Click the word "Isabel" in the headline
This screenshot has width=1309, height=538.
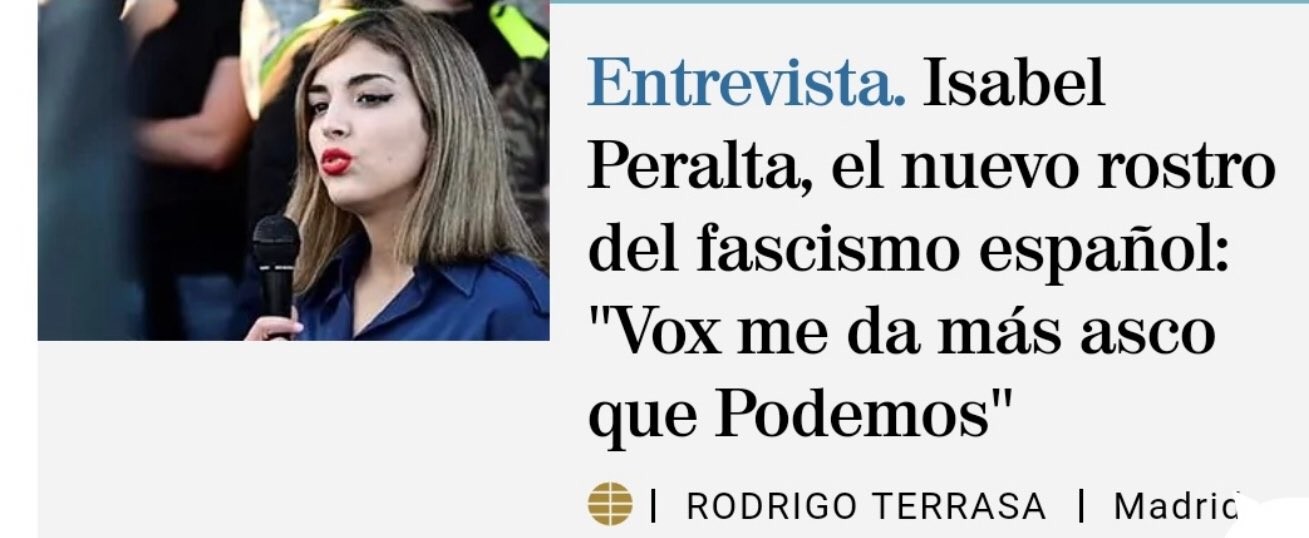click(x=1014, y=84)
